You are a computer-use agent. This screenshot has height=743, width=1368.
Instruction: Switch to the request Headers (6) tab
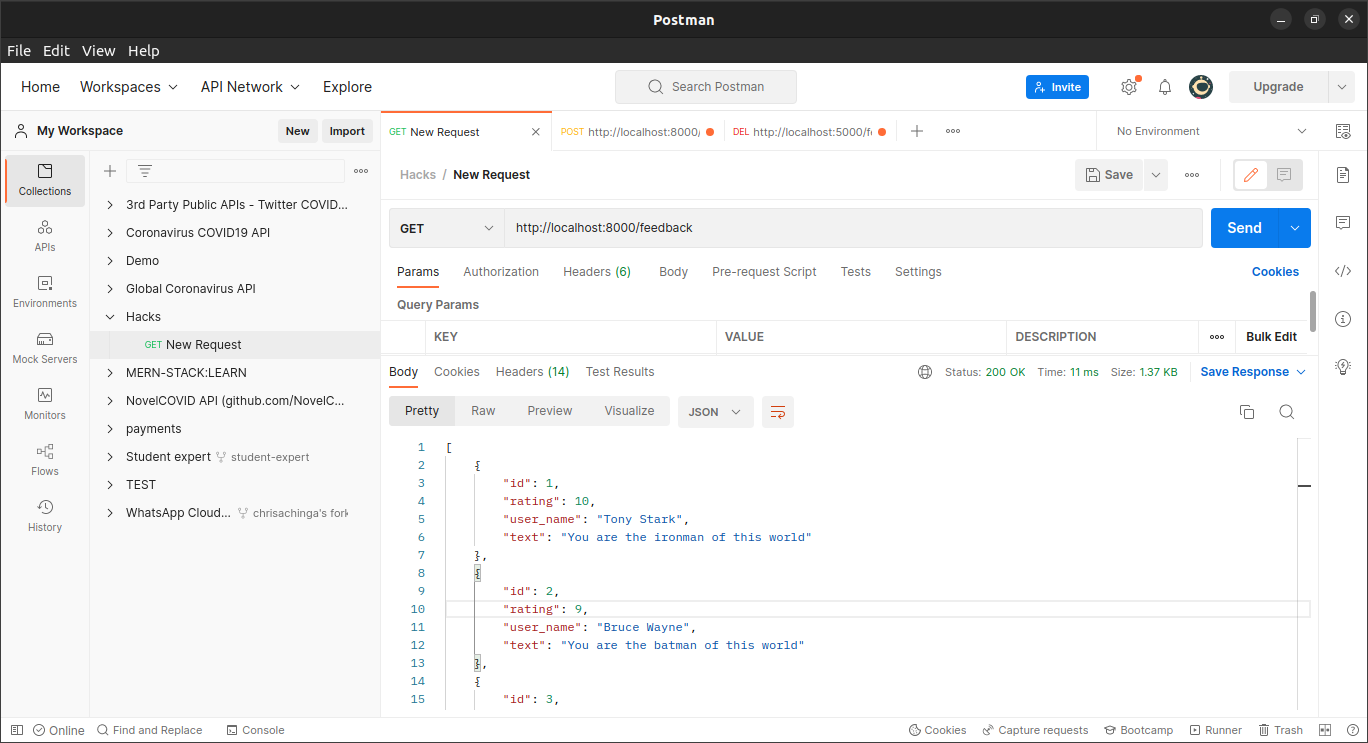597,272
